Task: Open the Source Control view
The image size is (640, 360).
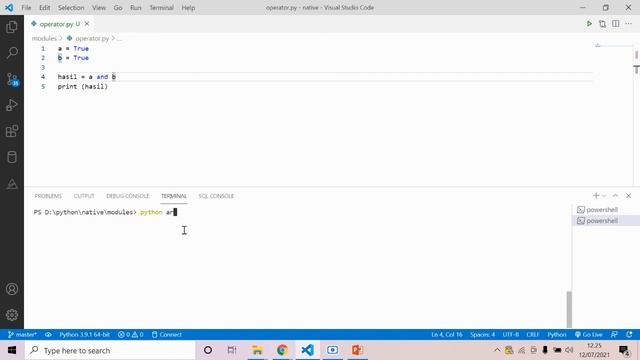Action: pyautogui.click(x=12, y=79)
